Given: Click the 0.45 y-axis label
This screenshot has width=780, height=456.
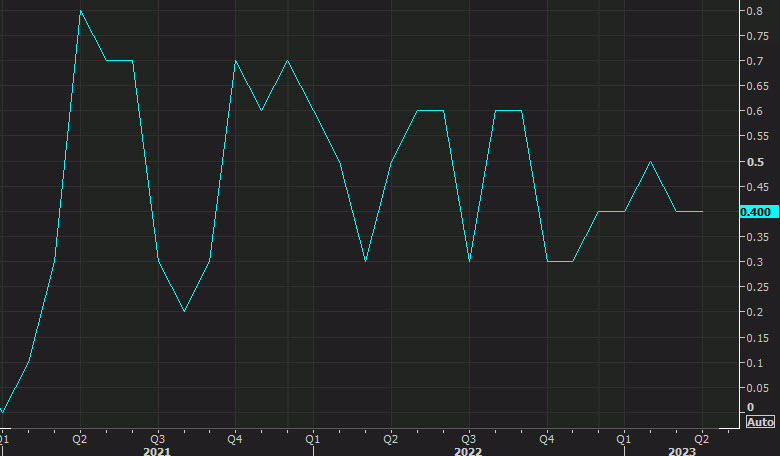Looking at the screenshot, I should click(x=757, y=187).
